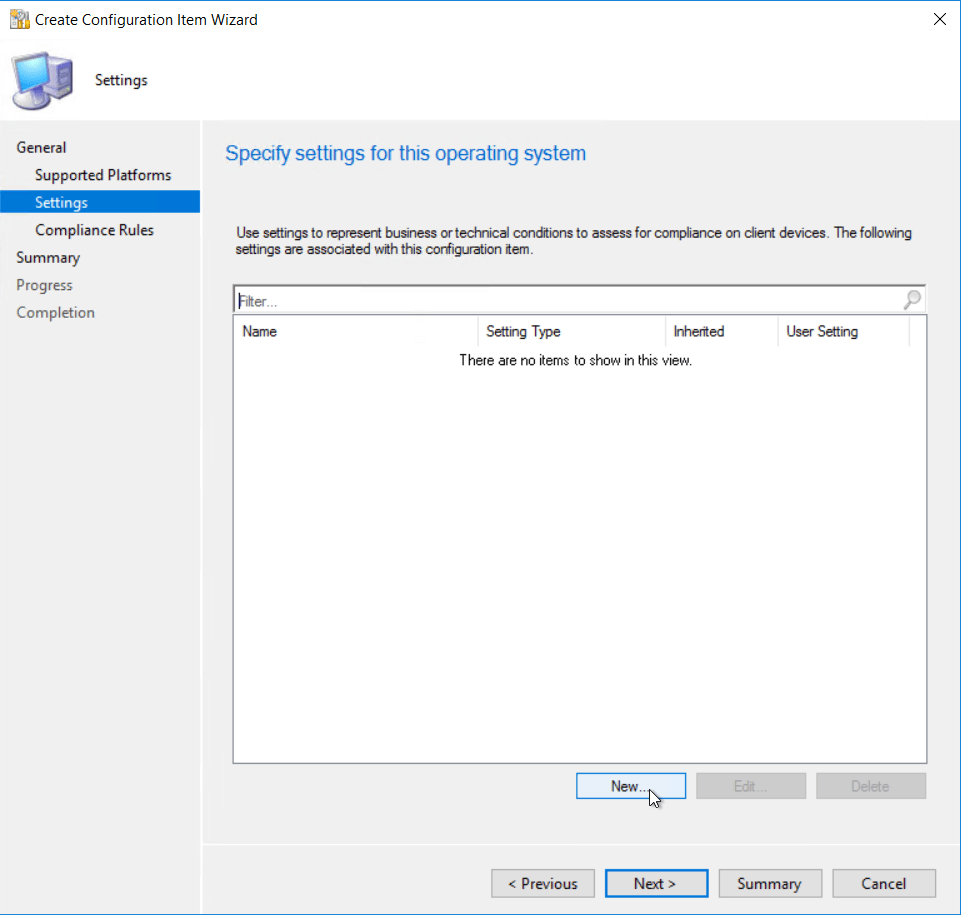Jump to the Summary step in the sidebar
Screen dimensions: 961x915
click(x=48, y=258)
